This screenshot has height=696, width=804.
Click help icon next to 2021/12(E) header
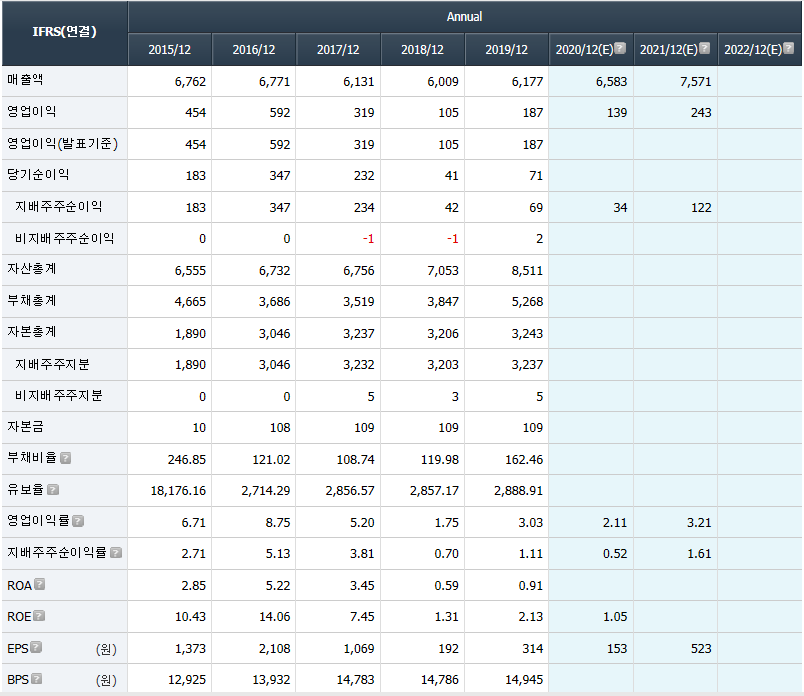tap(705, 48)
